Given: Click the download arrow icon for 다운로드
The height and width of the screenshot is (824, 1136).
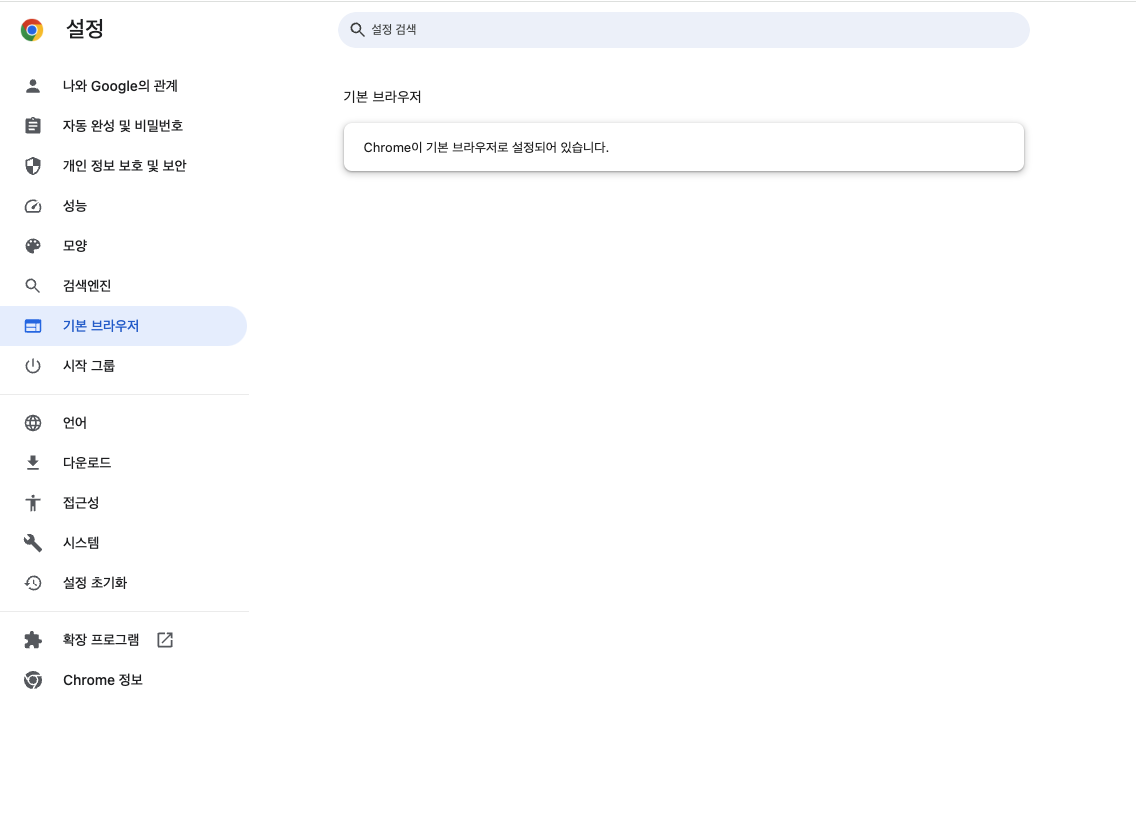Looking at the screenshot, I should 33,462.
